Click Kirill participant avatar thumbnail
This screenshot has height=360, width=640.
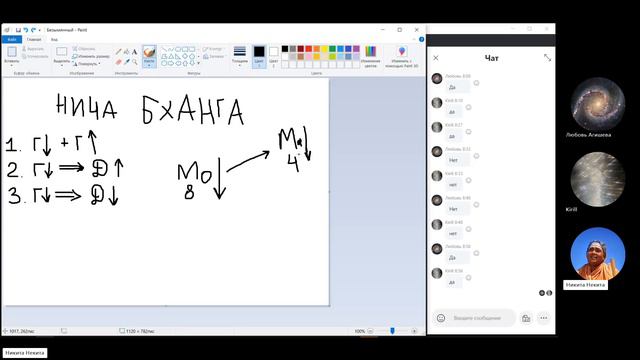pyautogui.click(x=598, y=179)
